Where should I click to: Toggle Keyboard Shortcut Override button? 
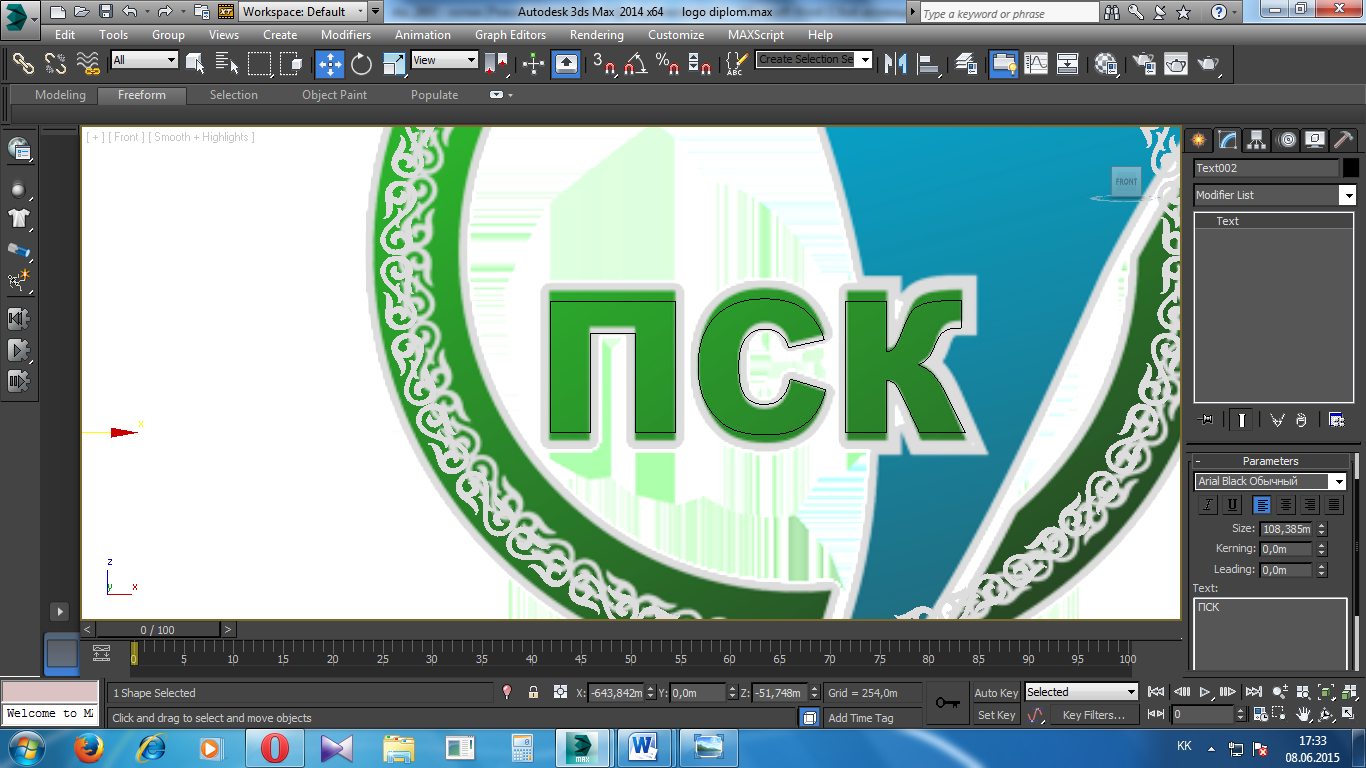tap(566, 64)
